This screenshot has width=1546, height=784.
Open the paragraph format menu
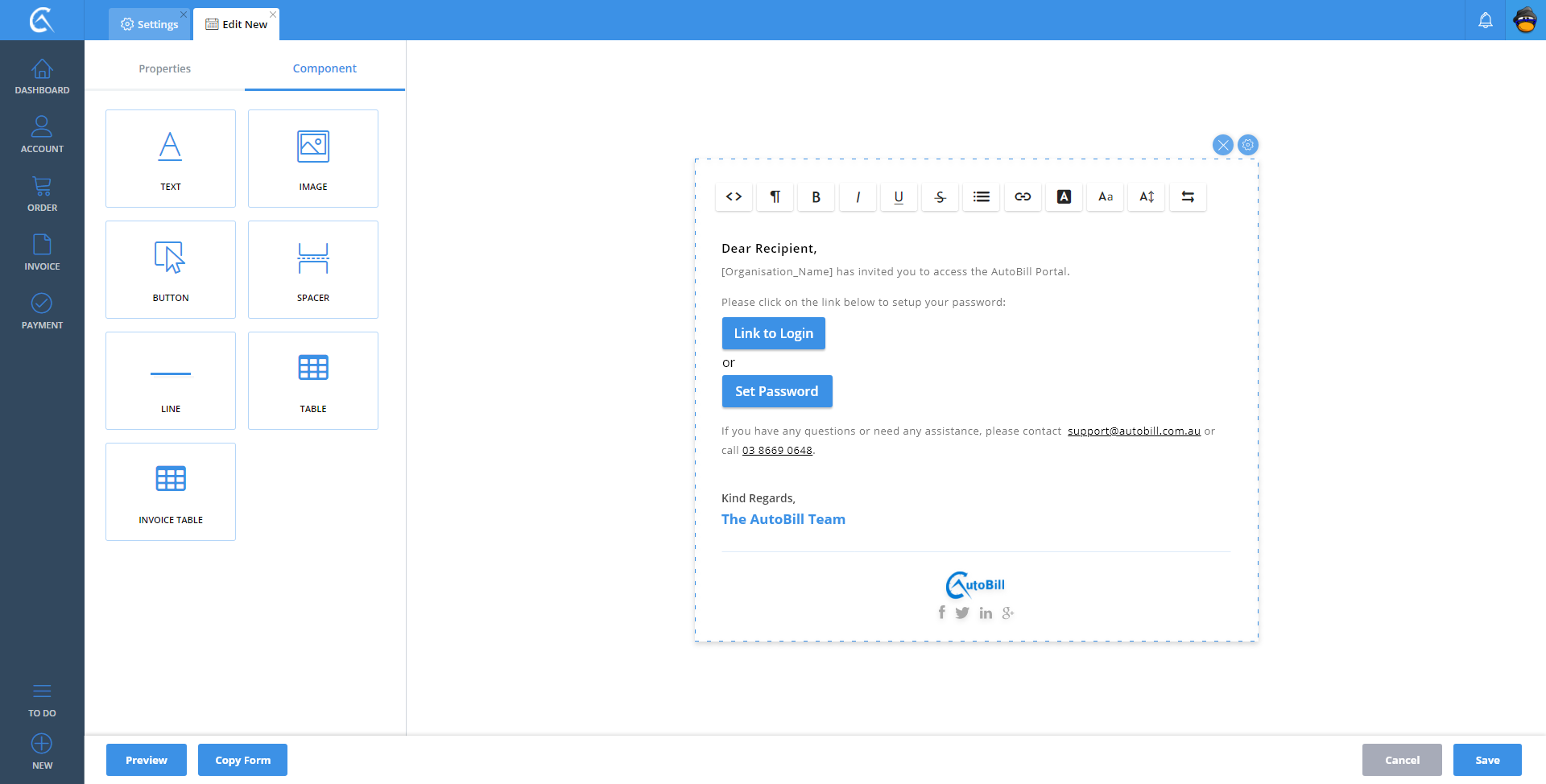[x=775, y=196]
